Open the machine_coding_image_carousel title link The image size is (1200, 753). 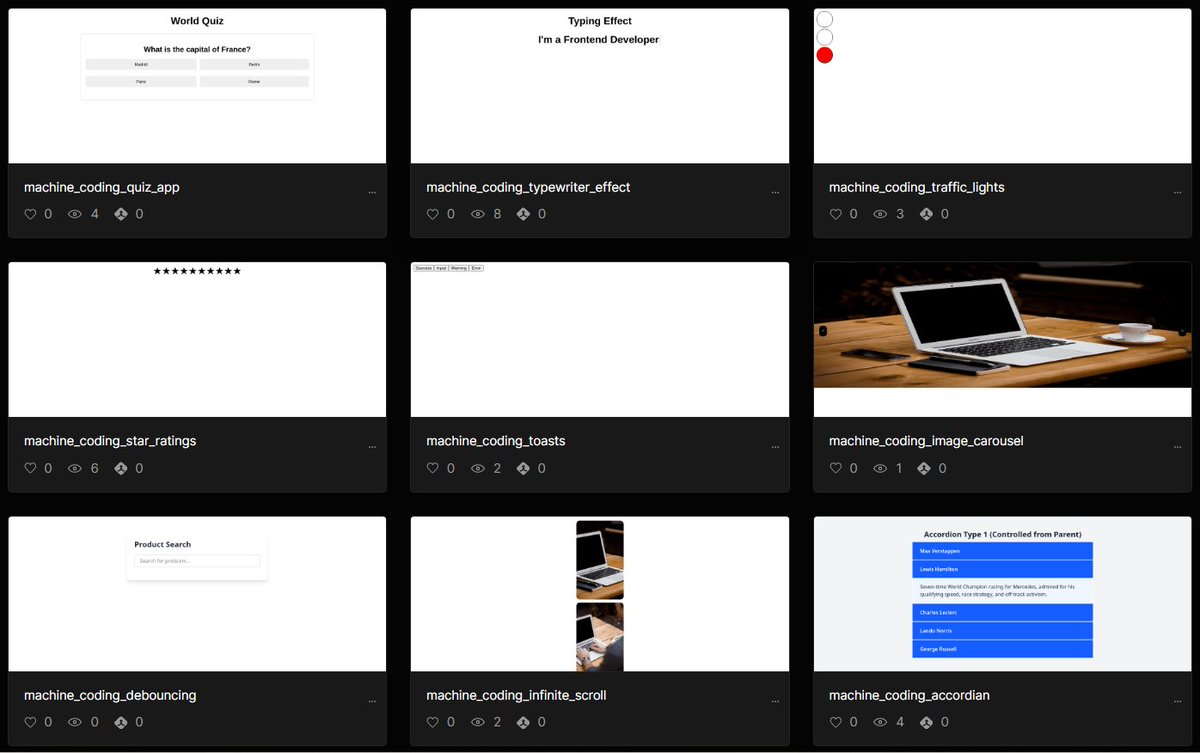(926, 441)
